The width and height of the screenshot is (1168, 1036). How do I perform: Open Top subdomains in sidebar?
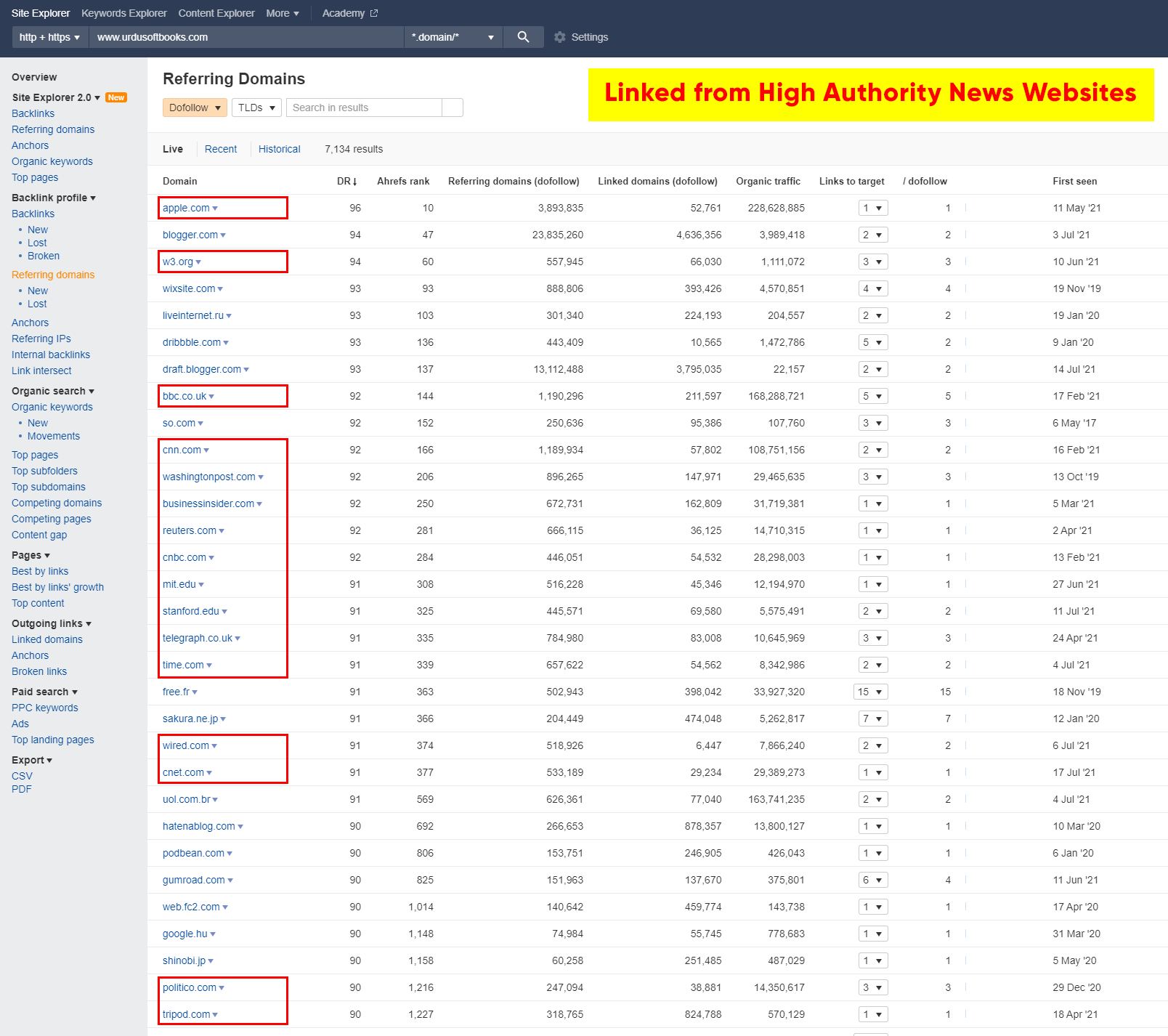pos(49,487)
